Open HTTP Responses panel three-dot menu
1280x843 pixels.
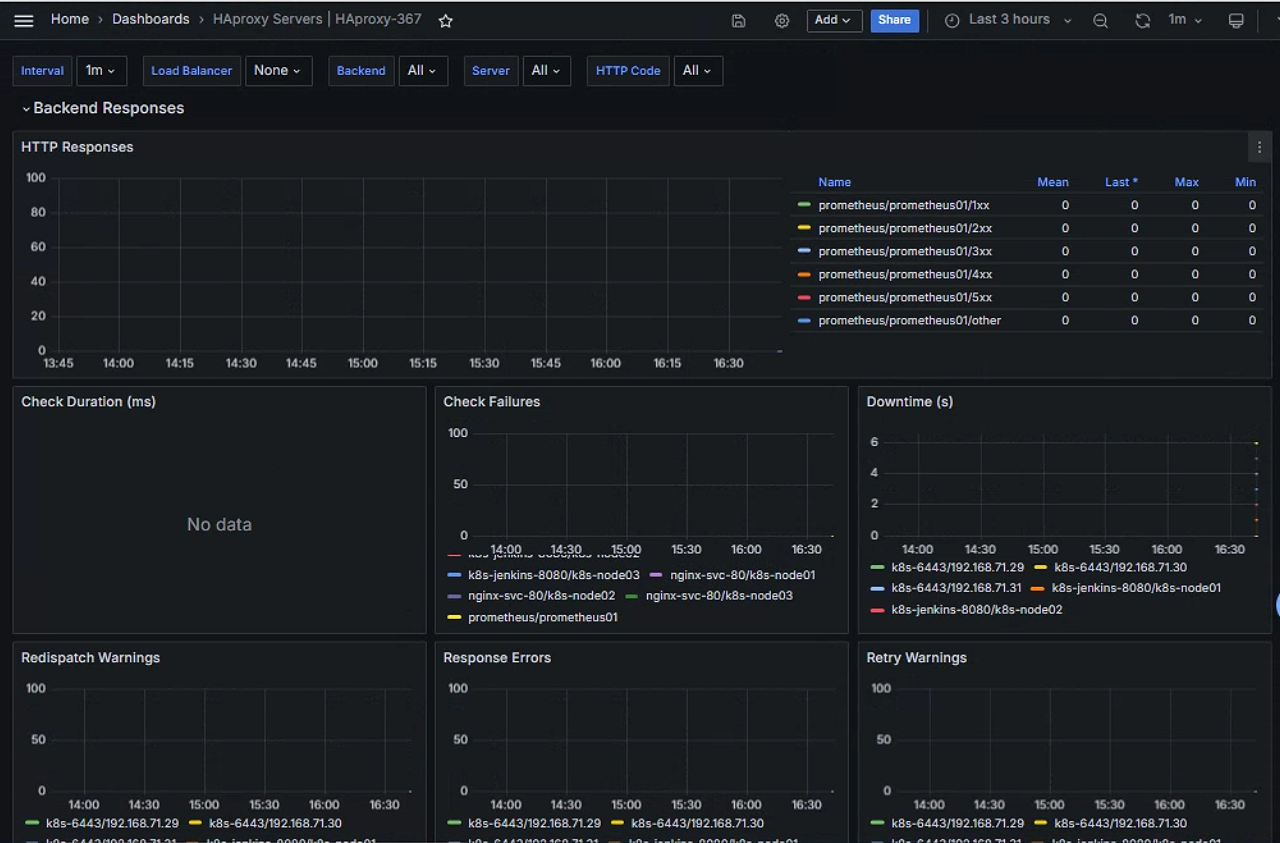coord(1259,147)
